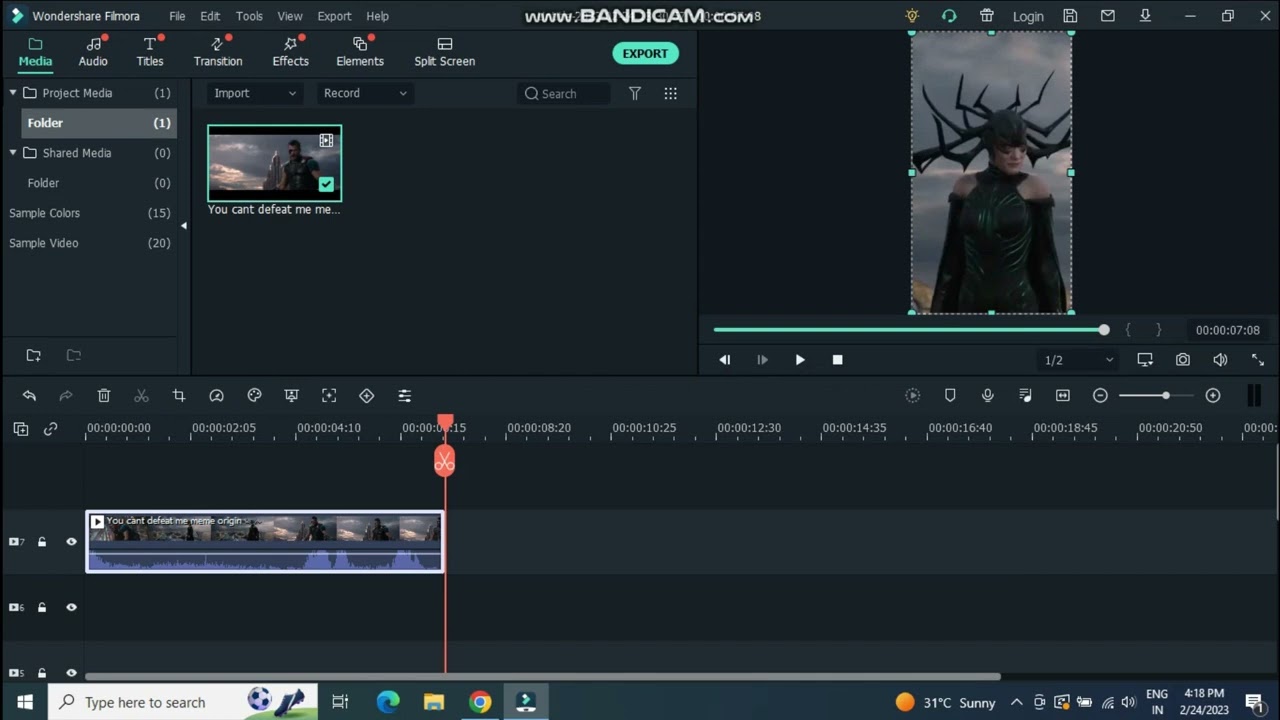This screenshot has height=720, width=1280.
Task: Click the timeline horizontal scrollbar
Action: 543,677
